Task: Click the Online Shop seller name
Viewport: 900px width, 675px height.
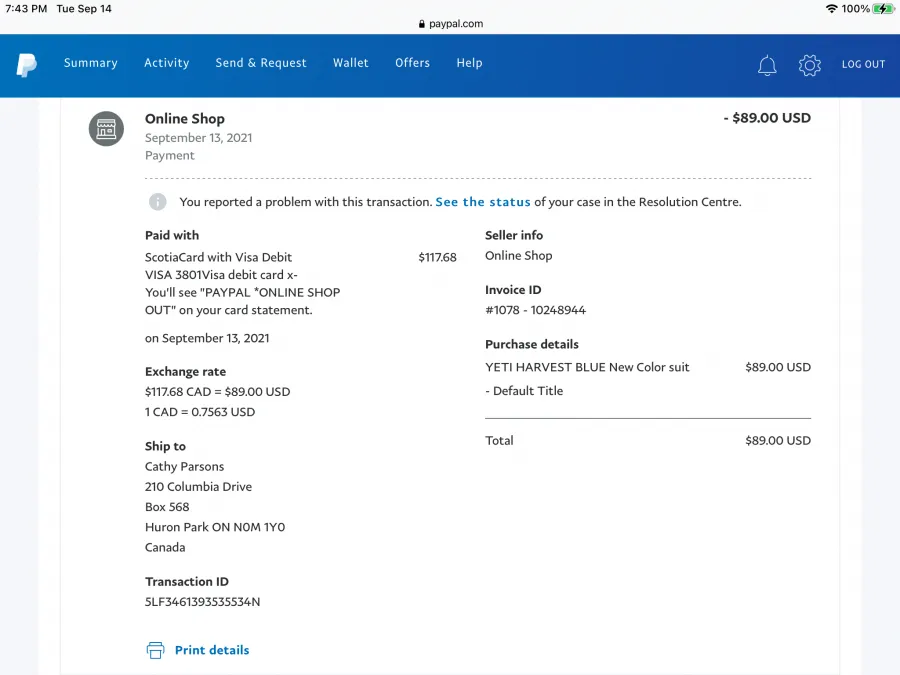Action: [519, 256]
